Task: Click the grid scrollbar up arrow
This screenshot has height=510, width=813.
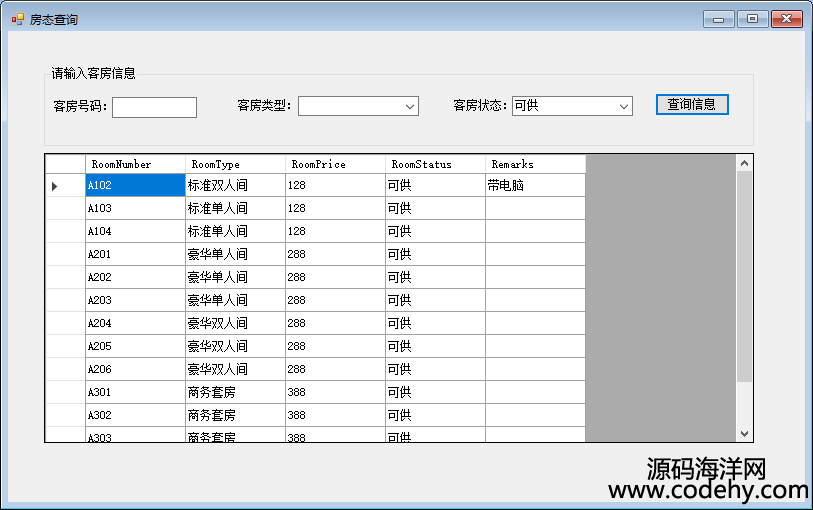Action: pyautogui.click(x=744, y=162)
